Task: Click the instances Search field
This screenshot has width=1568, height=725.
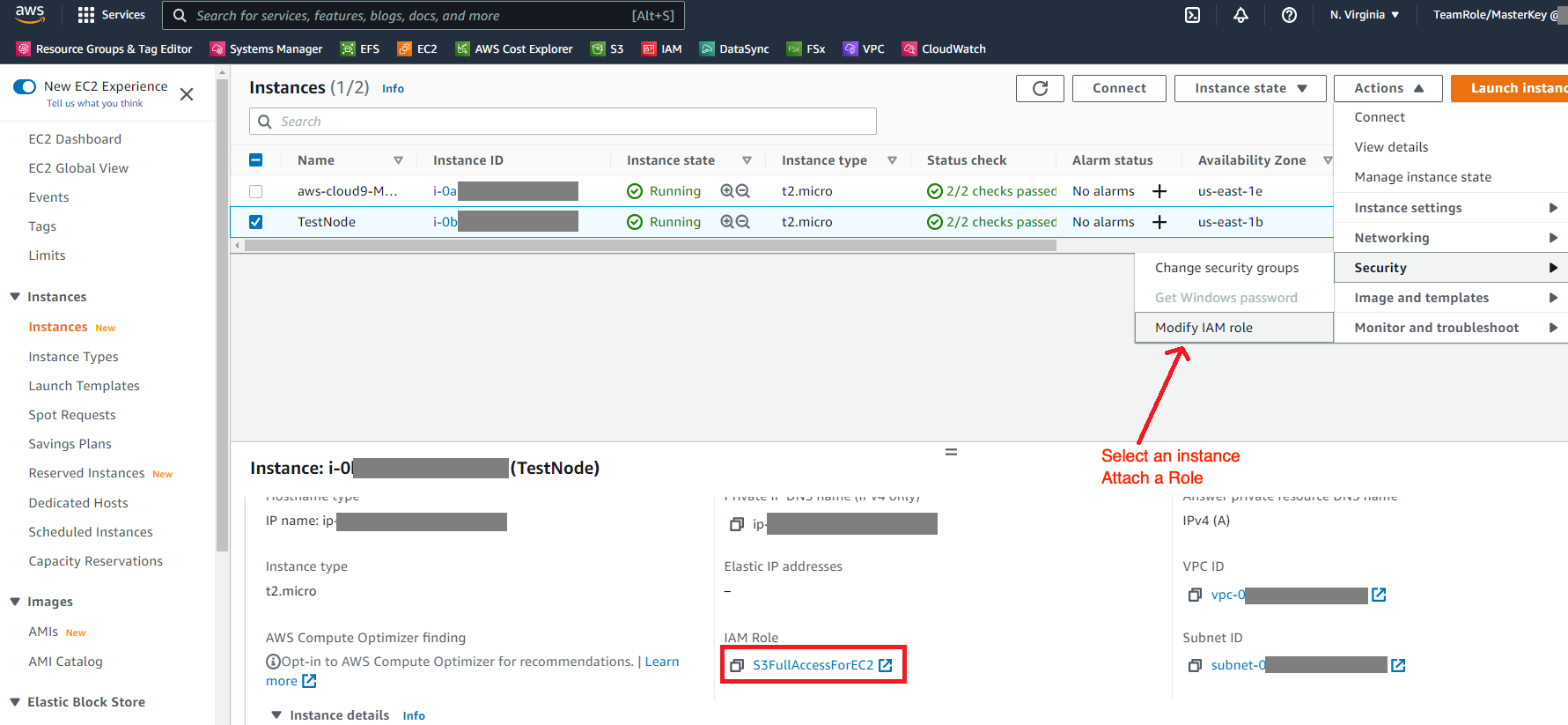Action: [x=563, y=122]
